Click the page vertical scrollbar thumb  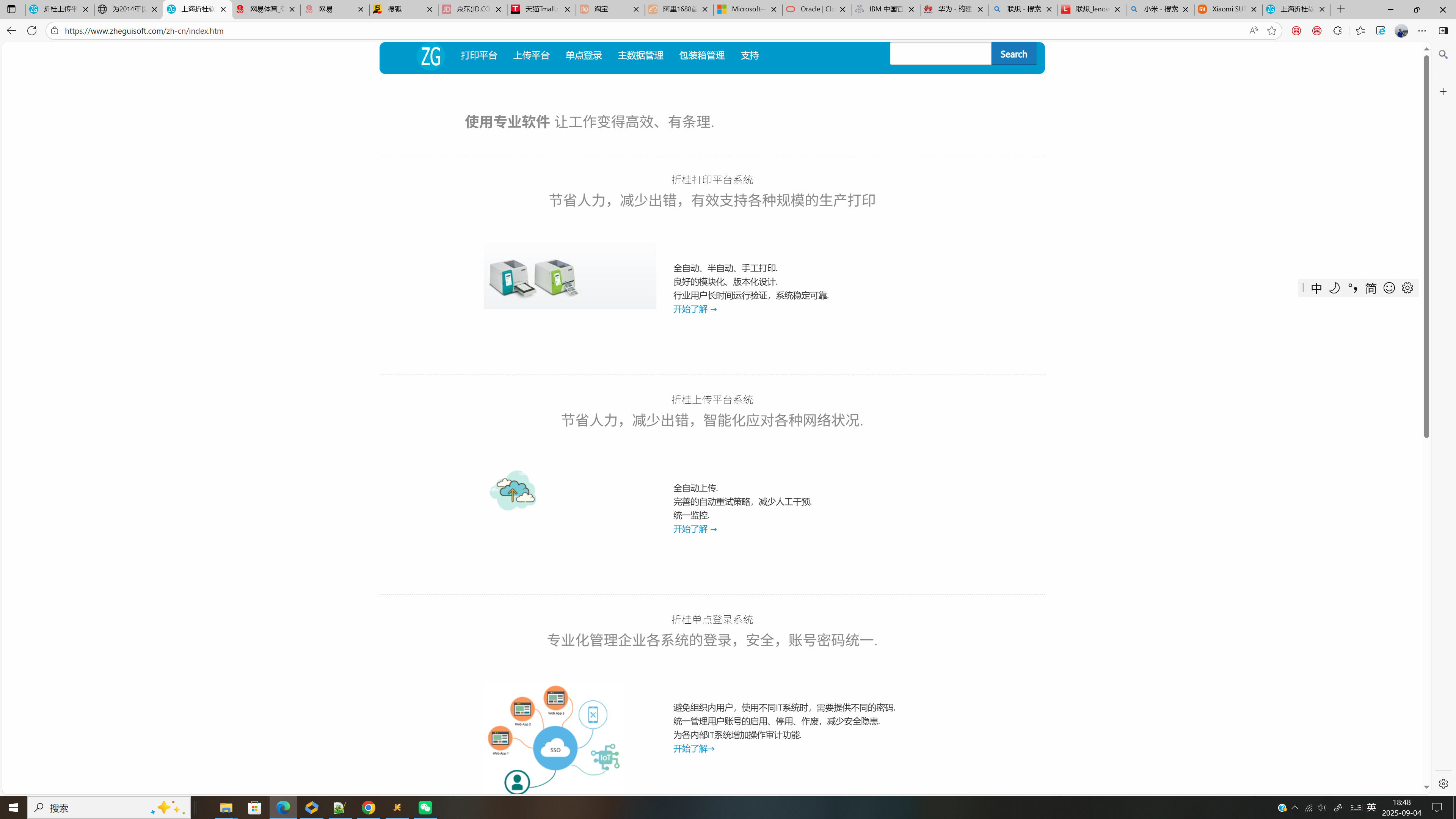pos(1426,246)
